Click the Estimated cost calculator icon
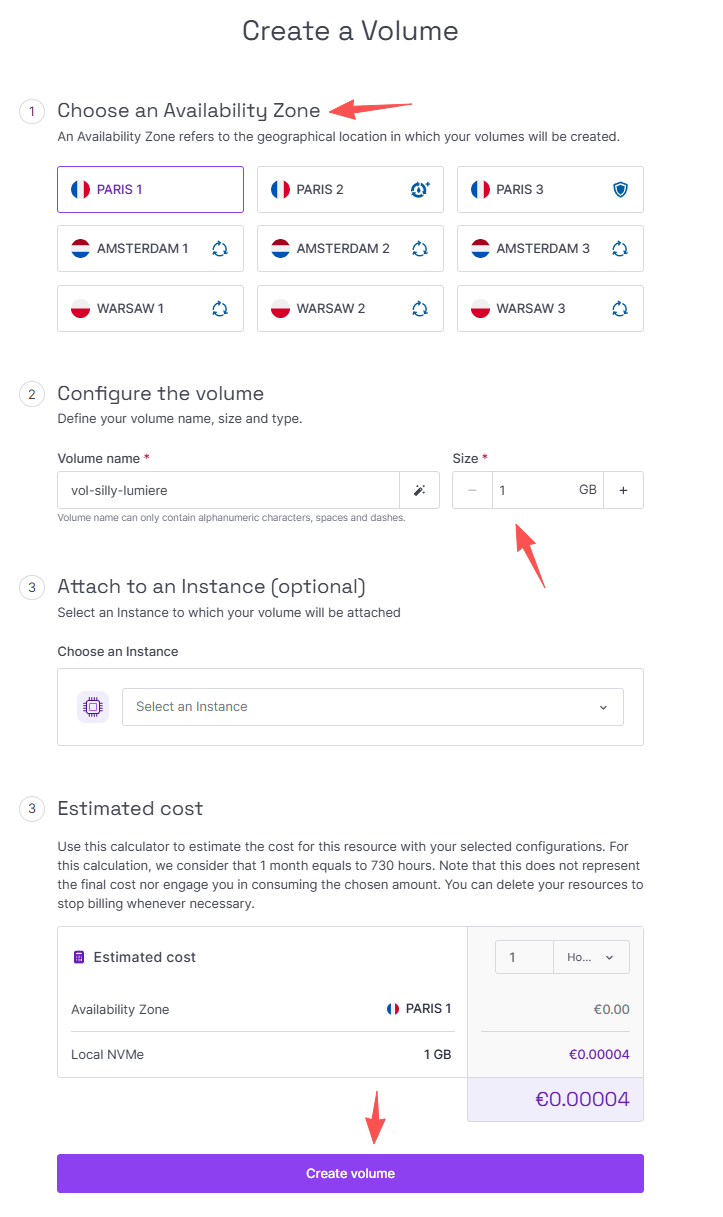723x1217 pixels. 79,957
